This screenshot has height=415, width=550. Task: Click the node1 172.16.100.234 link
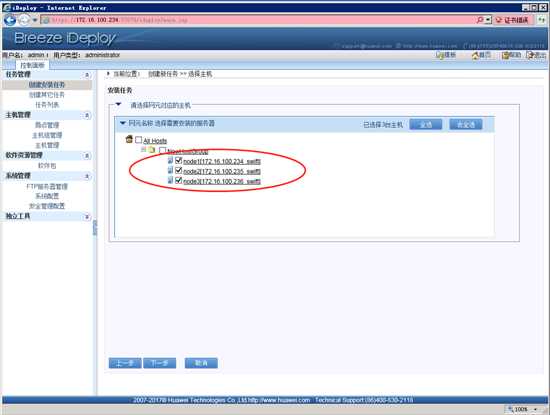click(222, 161)
